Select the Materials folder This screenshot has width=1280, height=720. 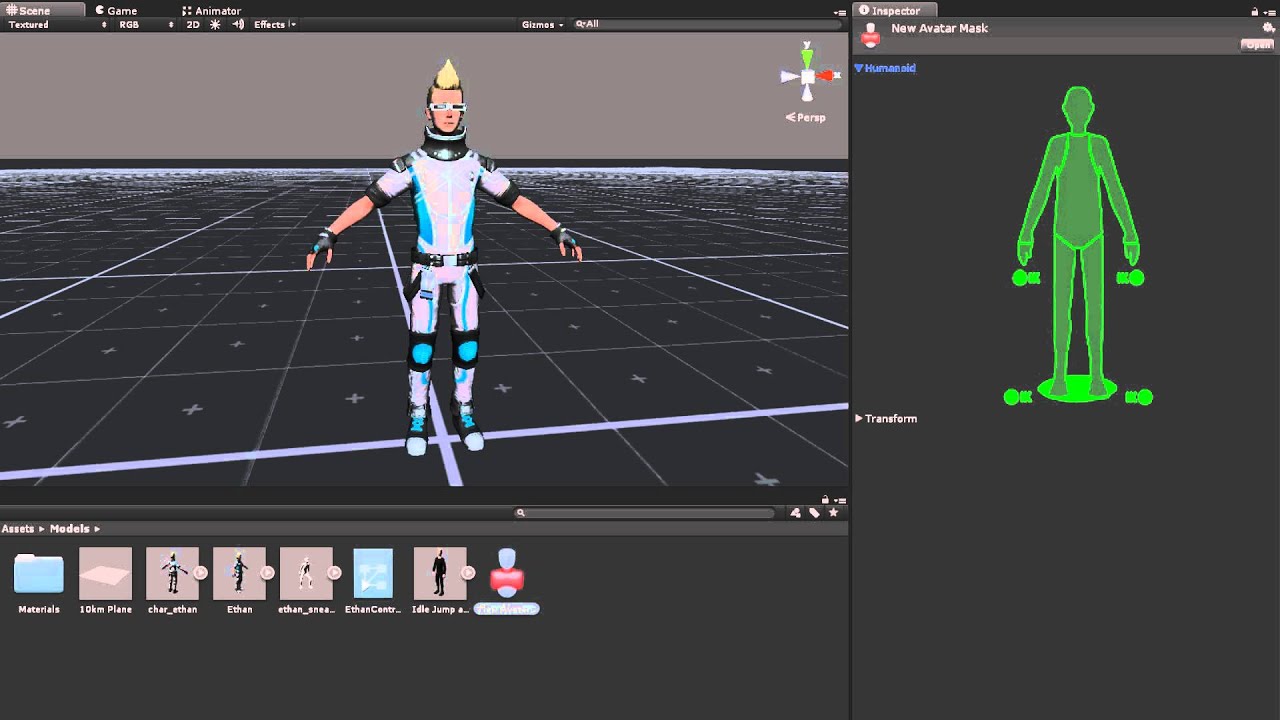coord(39,573)
